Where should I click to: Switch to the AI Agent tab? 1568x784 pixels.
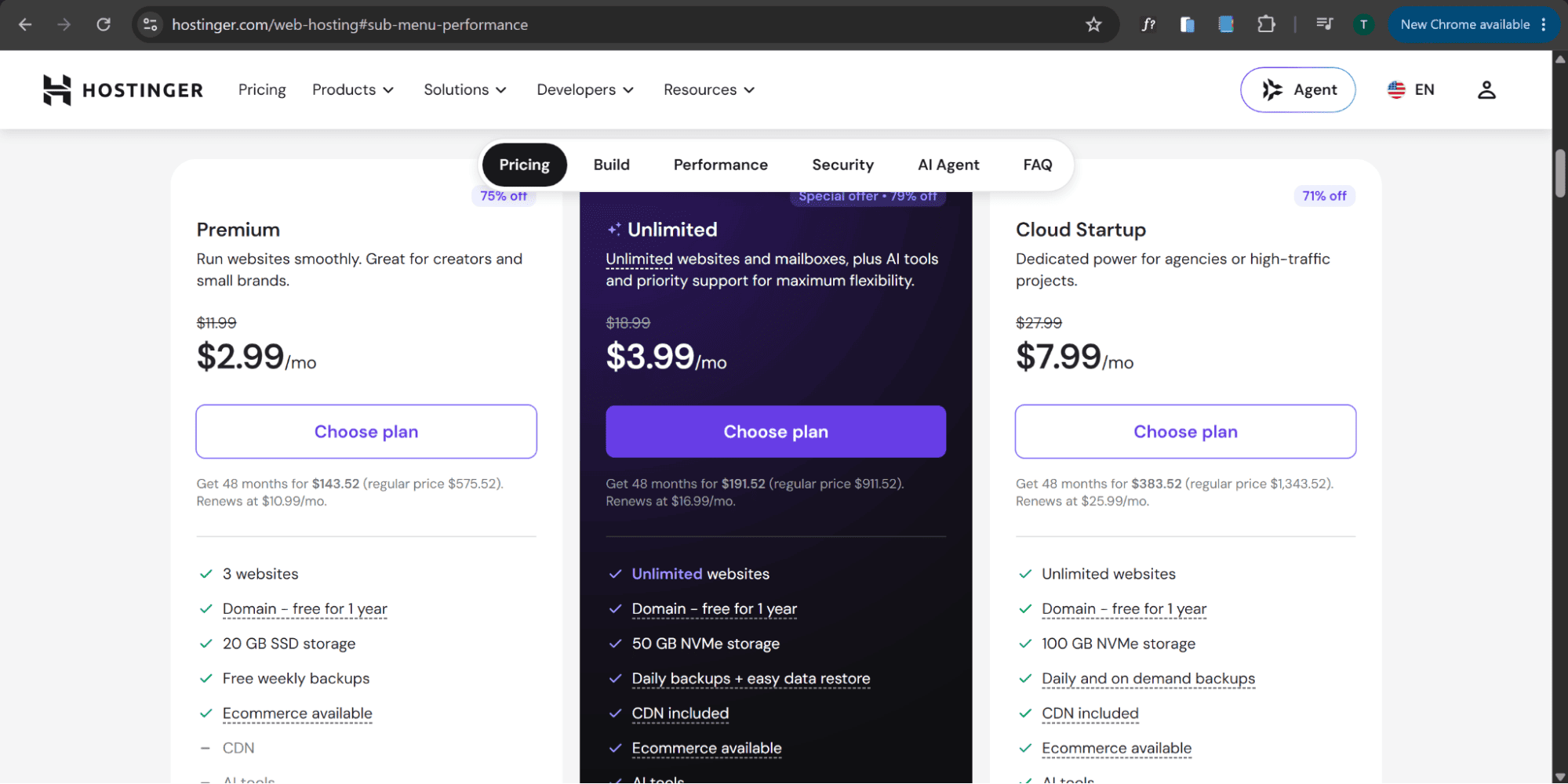[x=948, y=165]
